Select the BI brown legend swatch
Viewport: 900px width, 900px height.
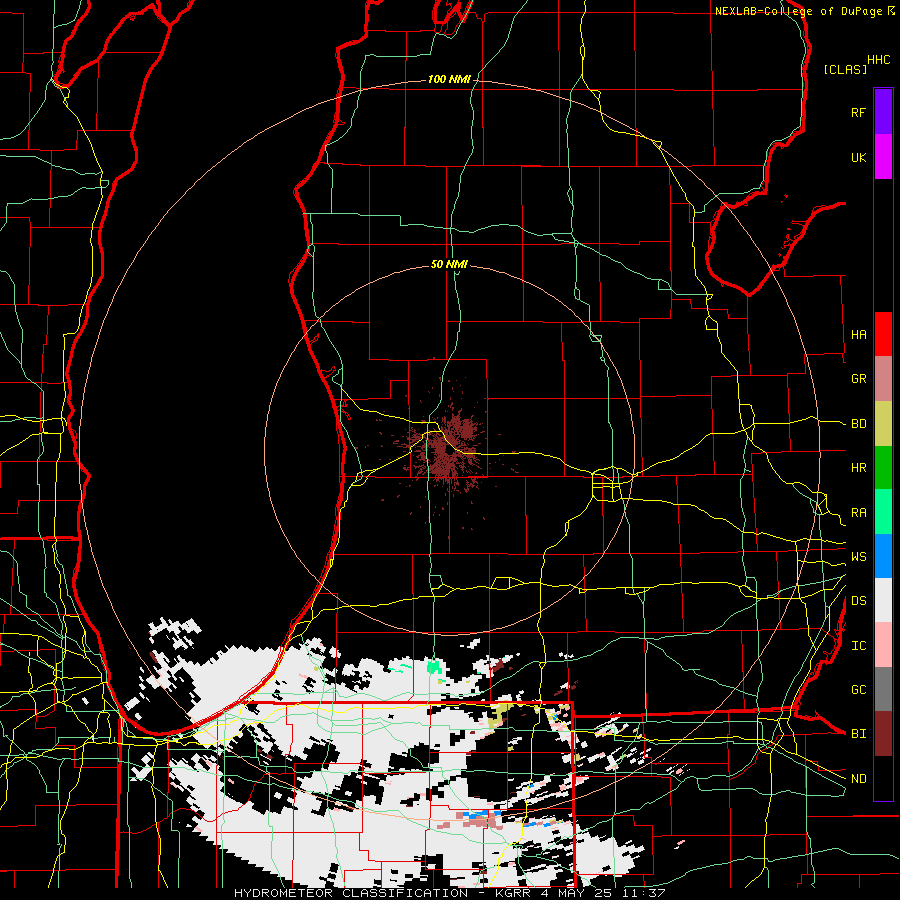[x=883, y=734]
